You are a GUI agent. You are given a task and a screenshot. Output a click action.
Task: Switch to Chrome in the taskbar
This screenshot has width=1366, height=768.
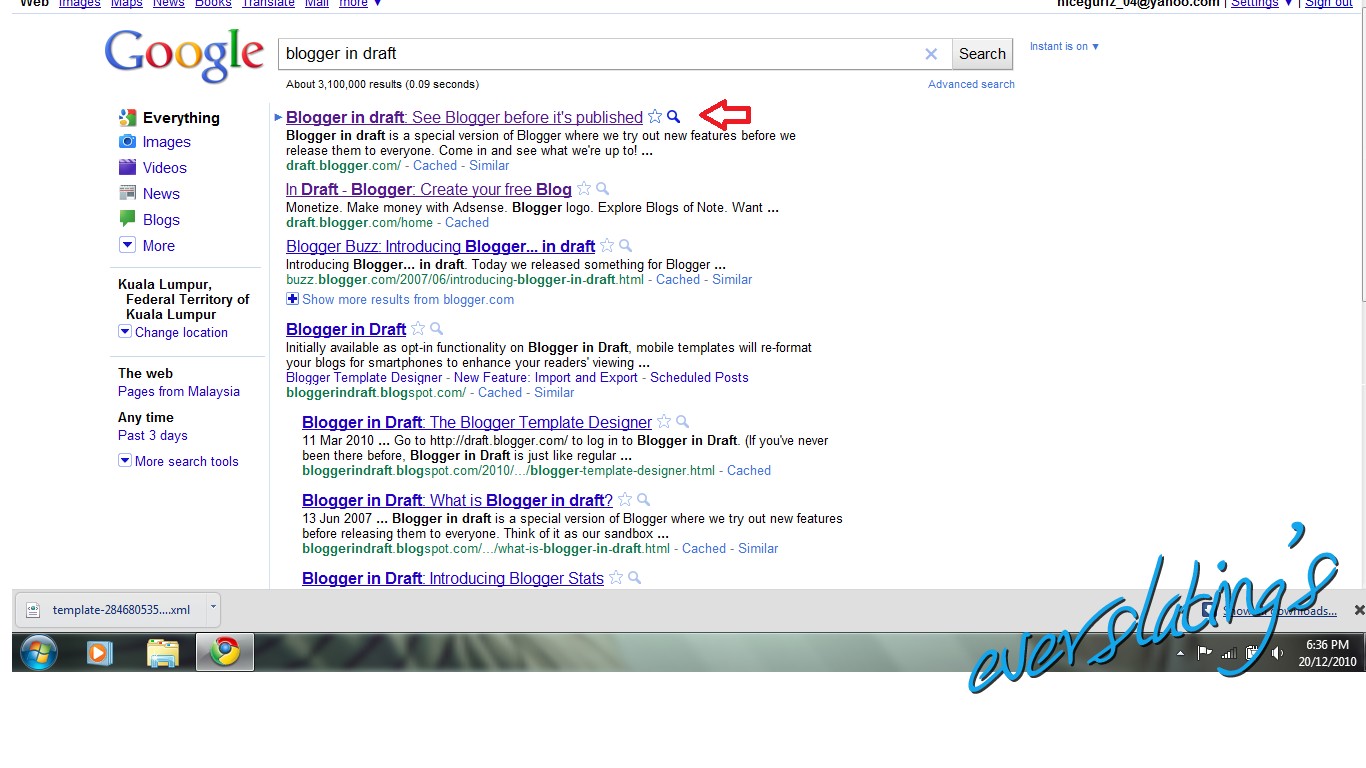pyautogui.click(x=225, y=653)
